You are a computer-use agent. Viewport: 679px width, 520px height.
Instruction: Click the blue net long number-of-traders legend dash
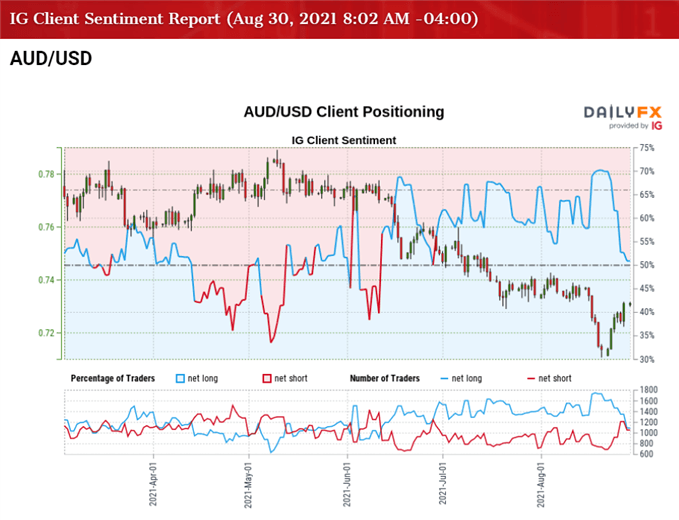pyautogui.click(x=444, y=378)
